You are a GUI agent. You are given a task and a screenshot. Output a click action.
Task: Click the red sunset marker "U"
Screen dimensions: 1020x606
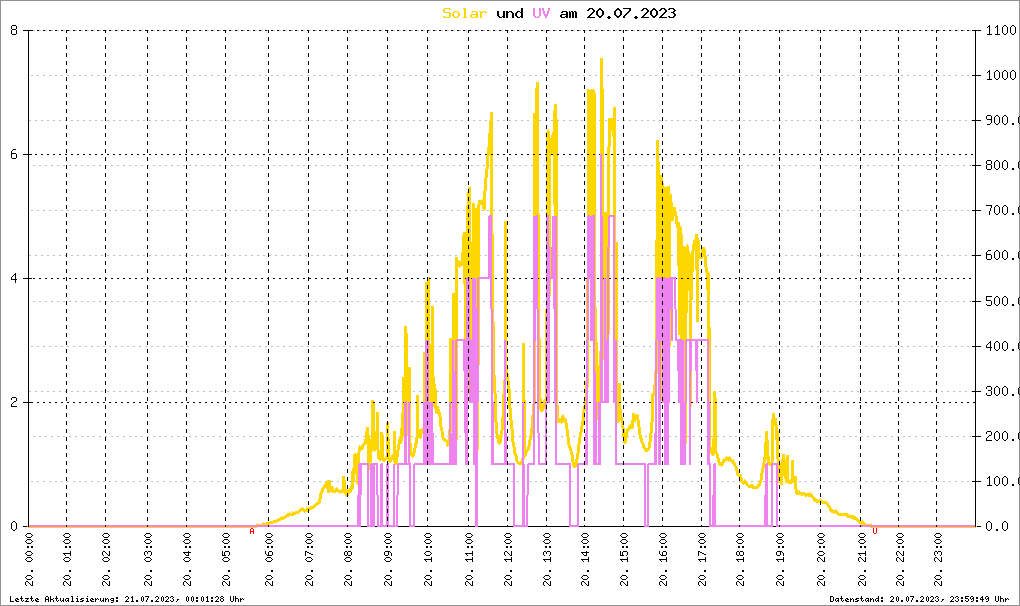875,531
